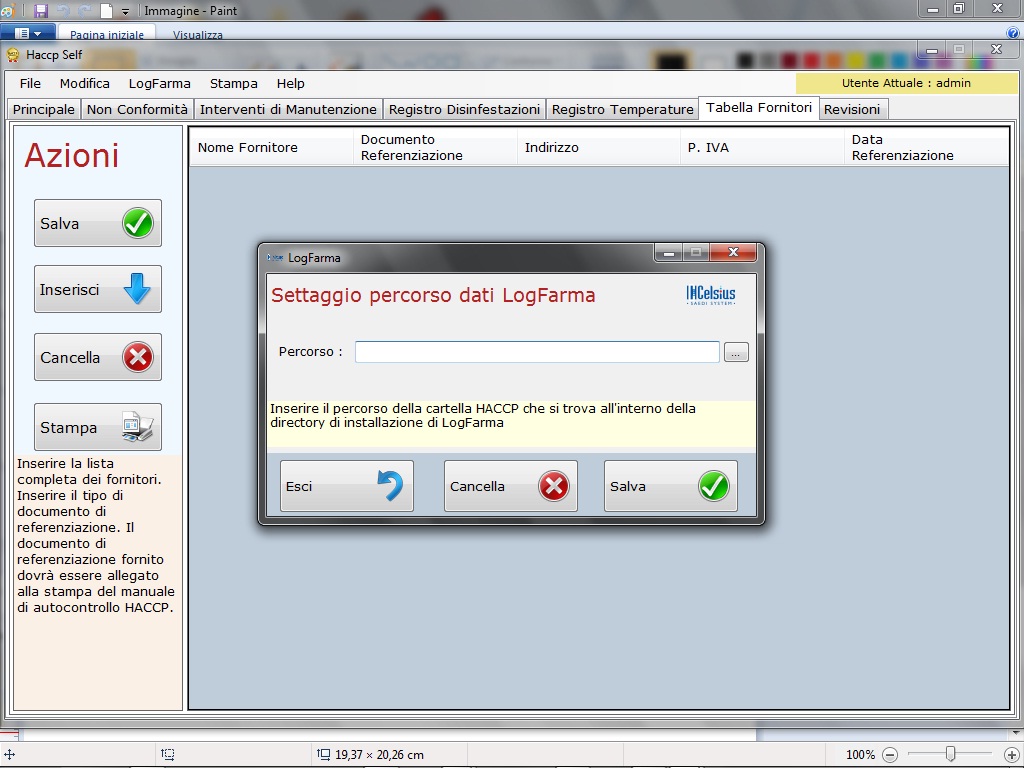Open the Paint application menu dropdown
Image resolution: width=1024 pixels, height=768 pixels.
tap(27, 33)
